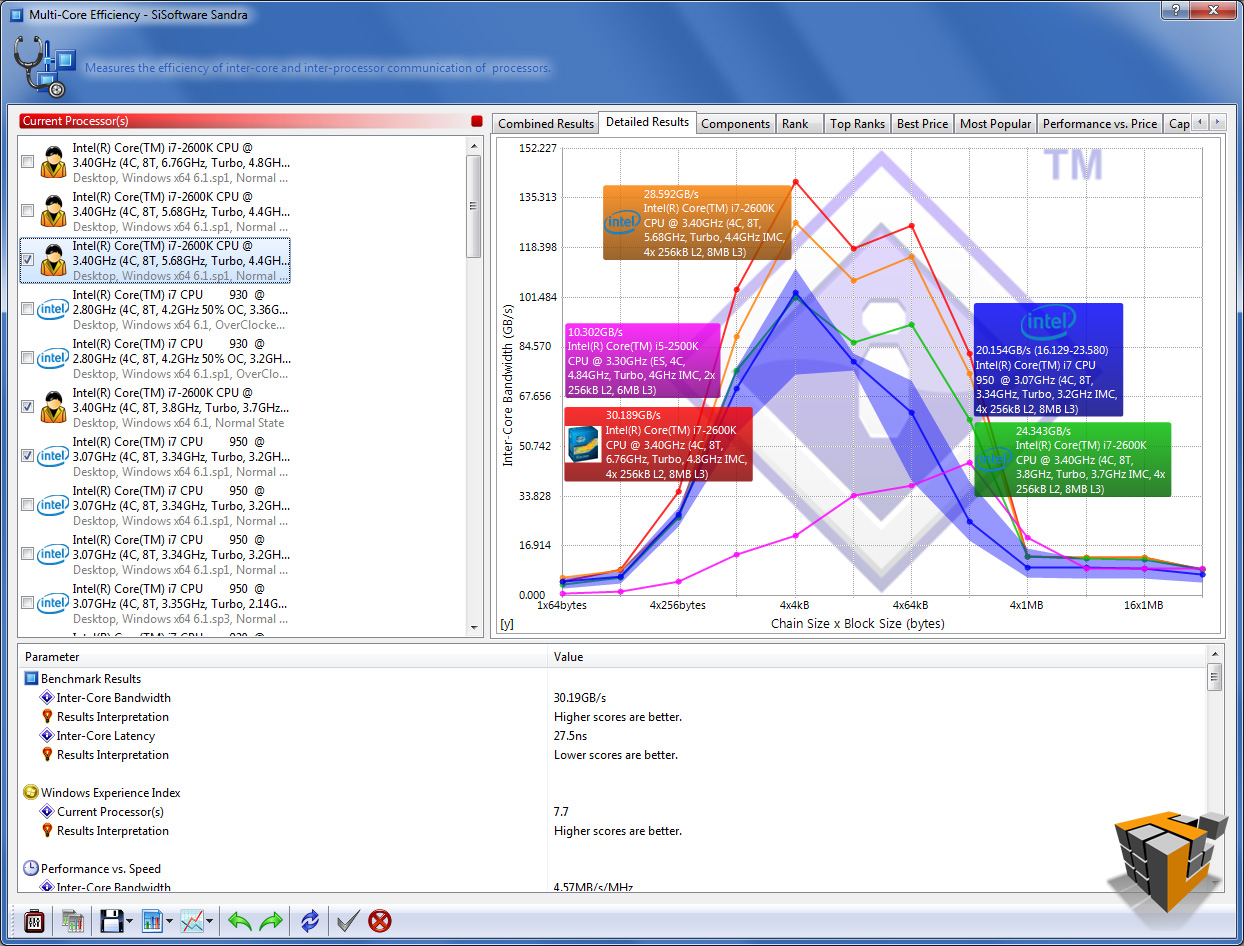This screenshot has width=1244, height=946.
Task: Go forward with the green right arrow
Action: click(271, 921)
